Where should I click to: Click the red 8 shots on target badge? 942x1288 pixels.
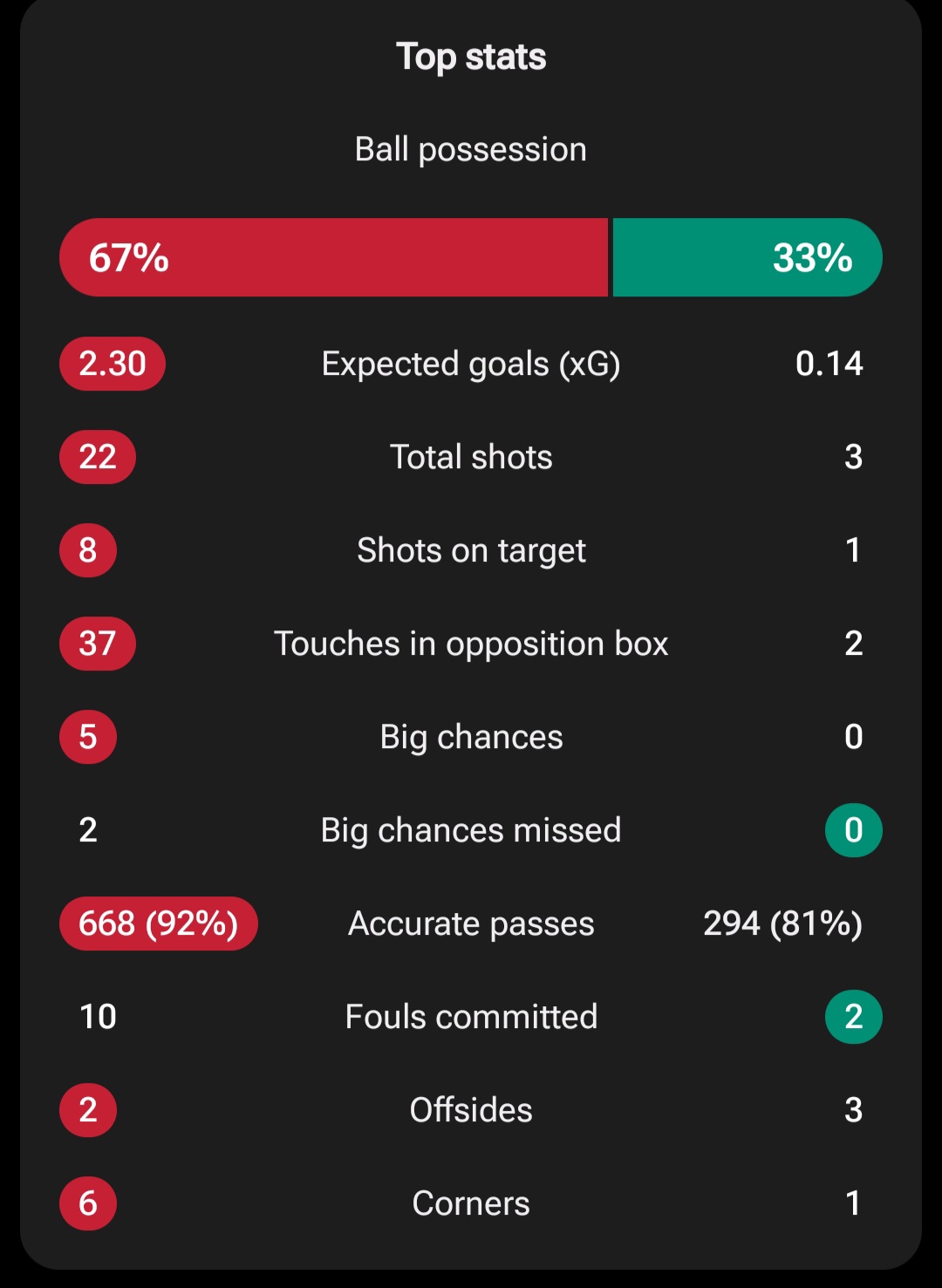pyautogui.click(x=88, y=550)
